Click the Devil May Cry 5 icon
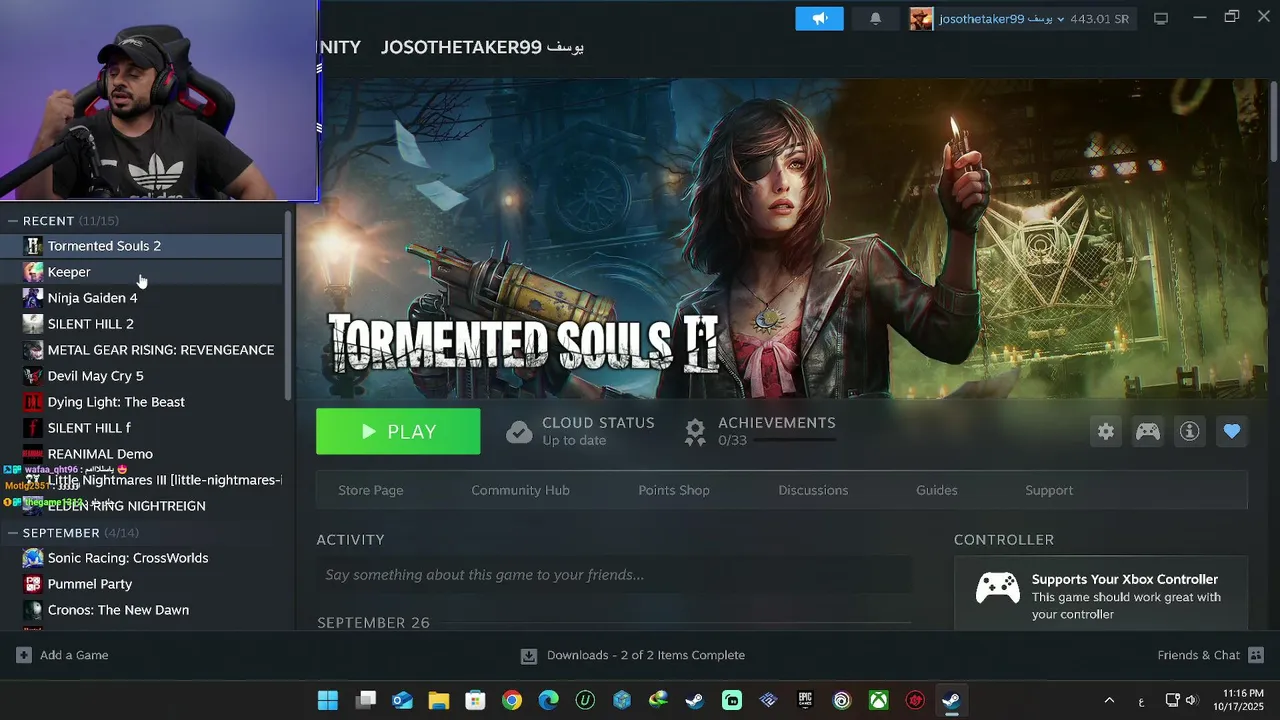The image size is (1280, 720). [33, 376]
